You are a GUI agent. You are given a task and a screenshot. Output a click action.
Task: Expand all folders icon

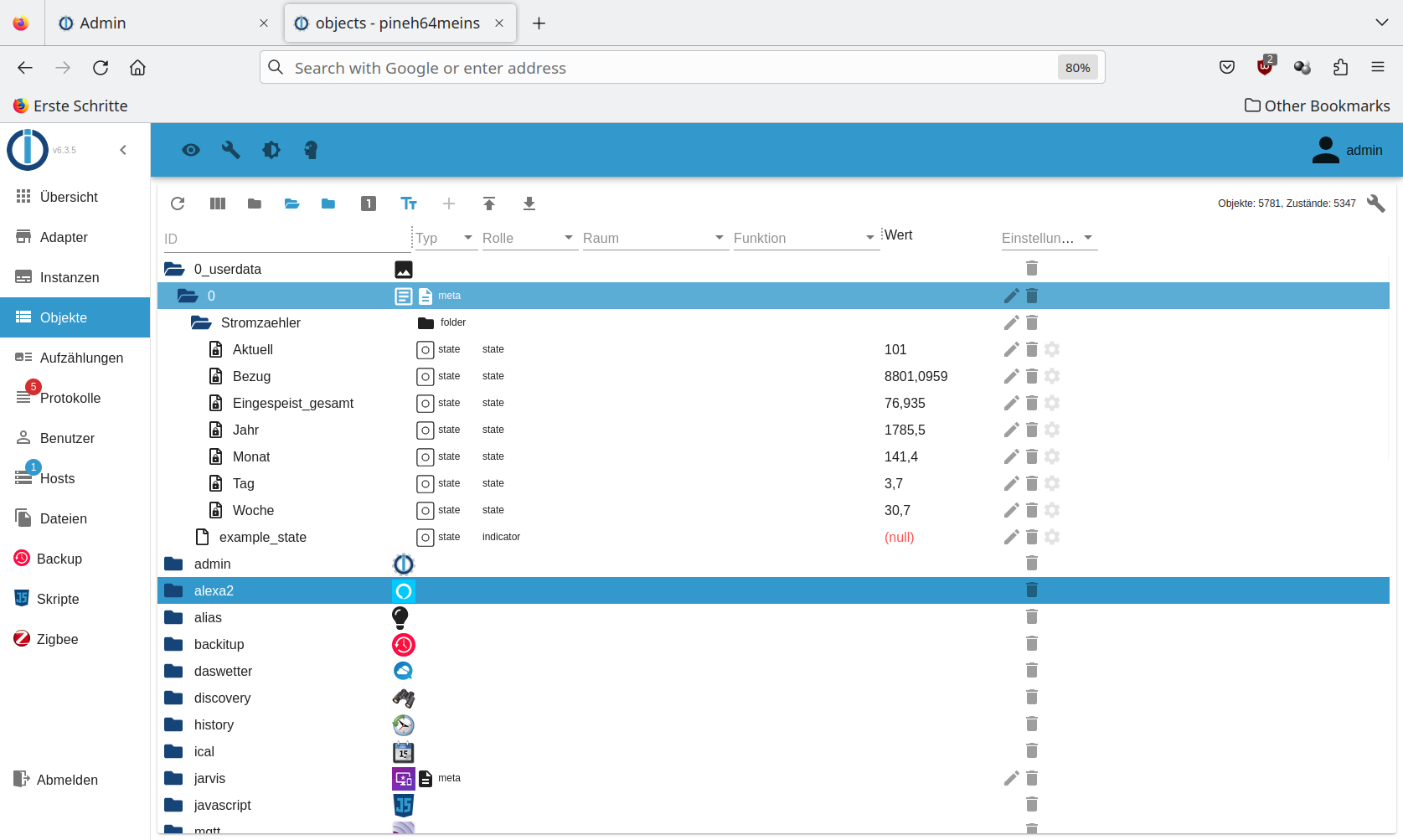tap(291, 204)
